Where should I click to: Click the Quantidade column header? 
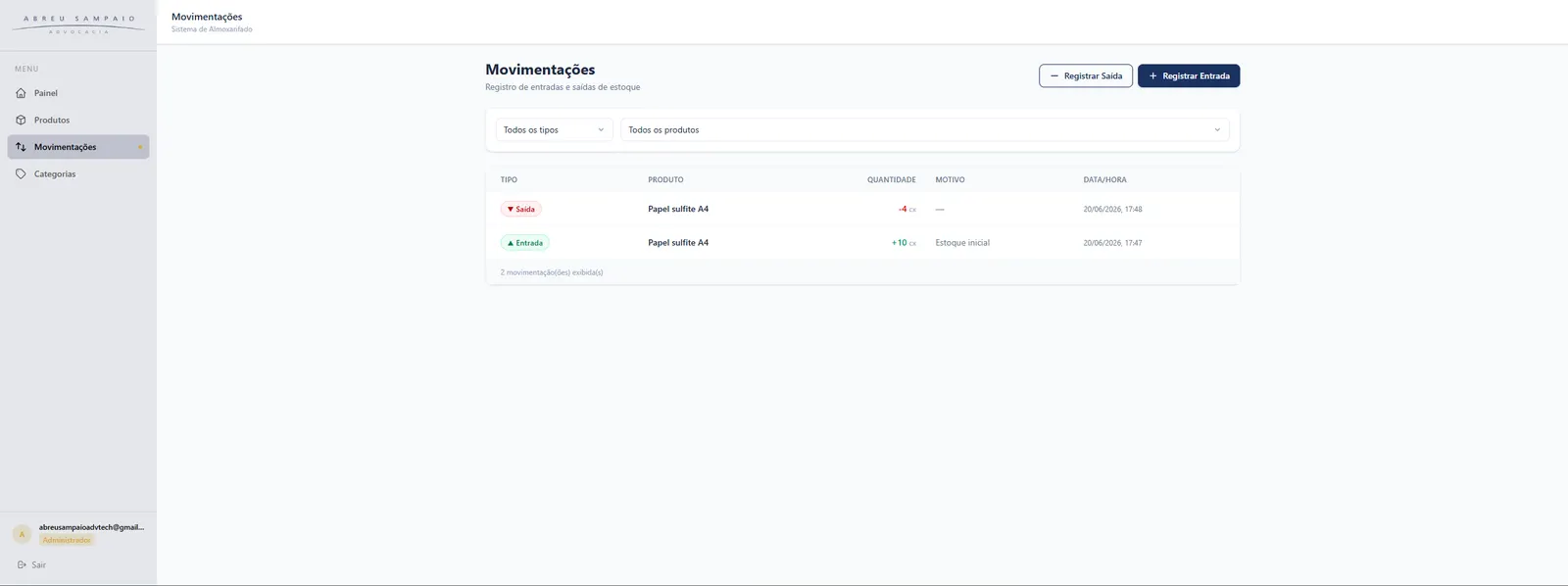892,180
